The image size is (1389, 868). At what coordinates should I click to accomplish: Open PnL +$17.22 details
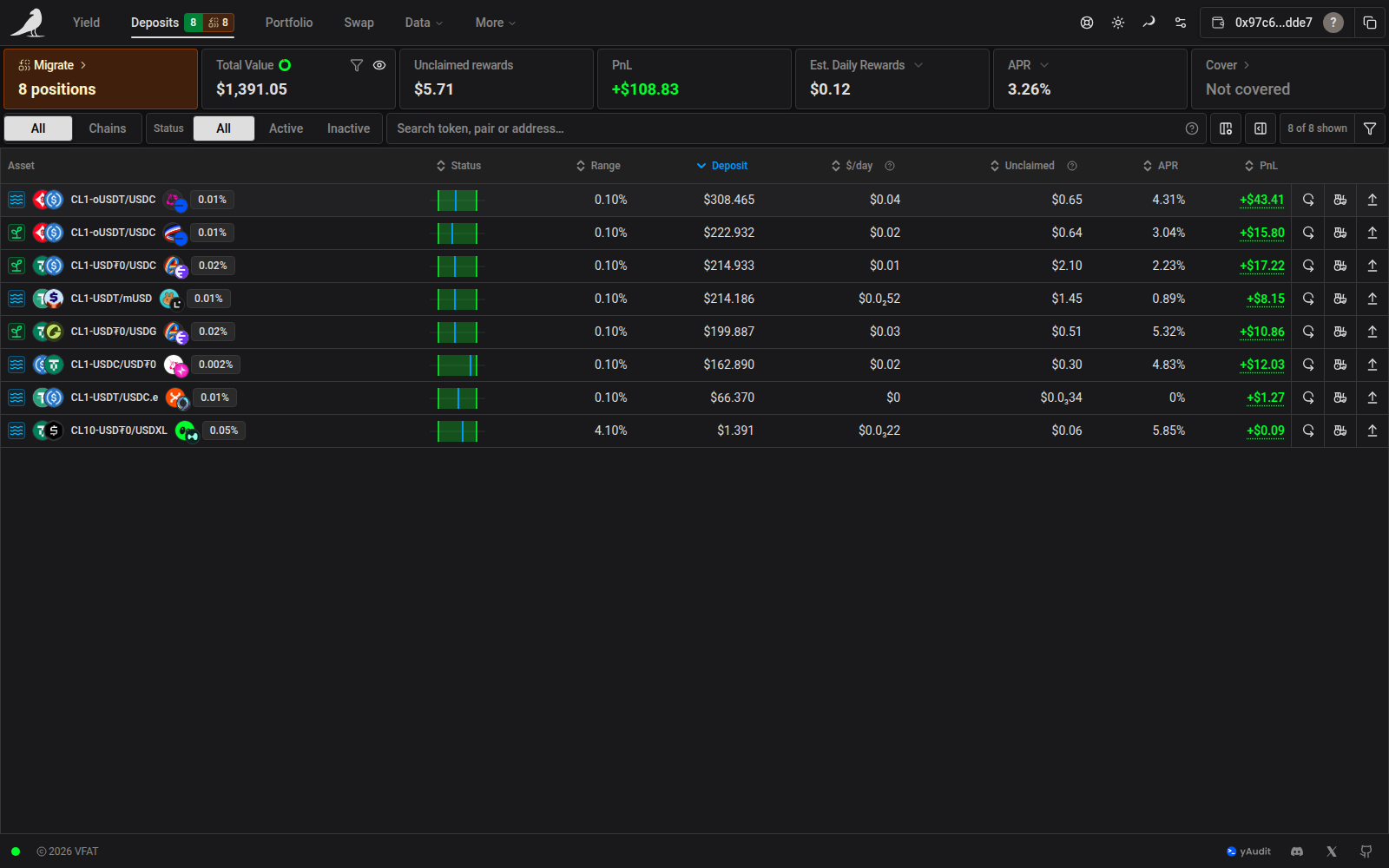click(1261, 266)
